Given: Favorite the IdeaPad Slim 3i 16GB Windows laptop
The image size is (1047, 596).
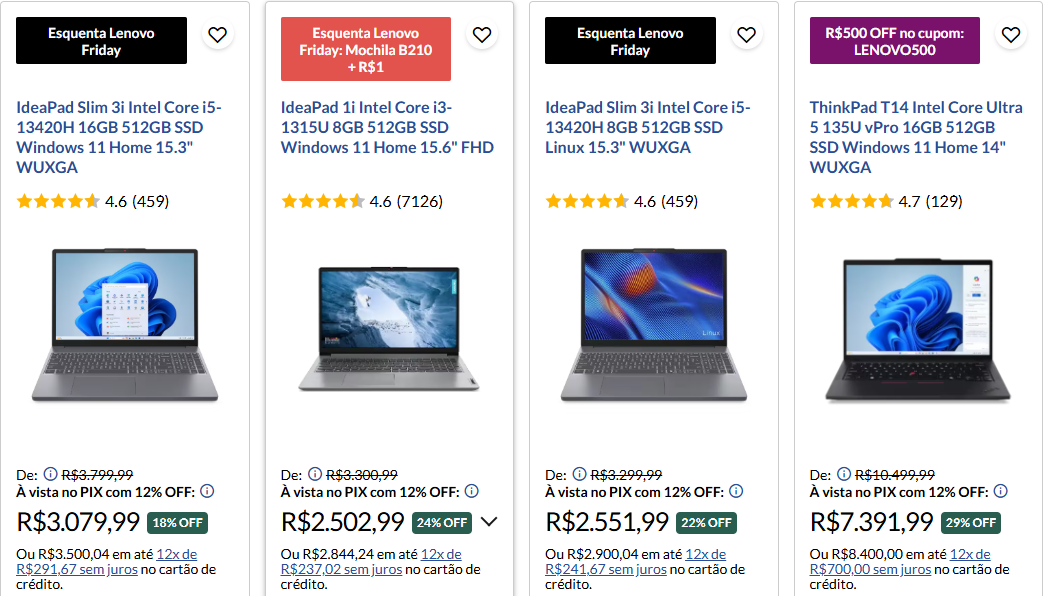Looking at the screenshot, I should pos(217,35).
